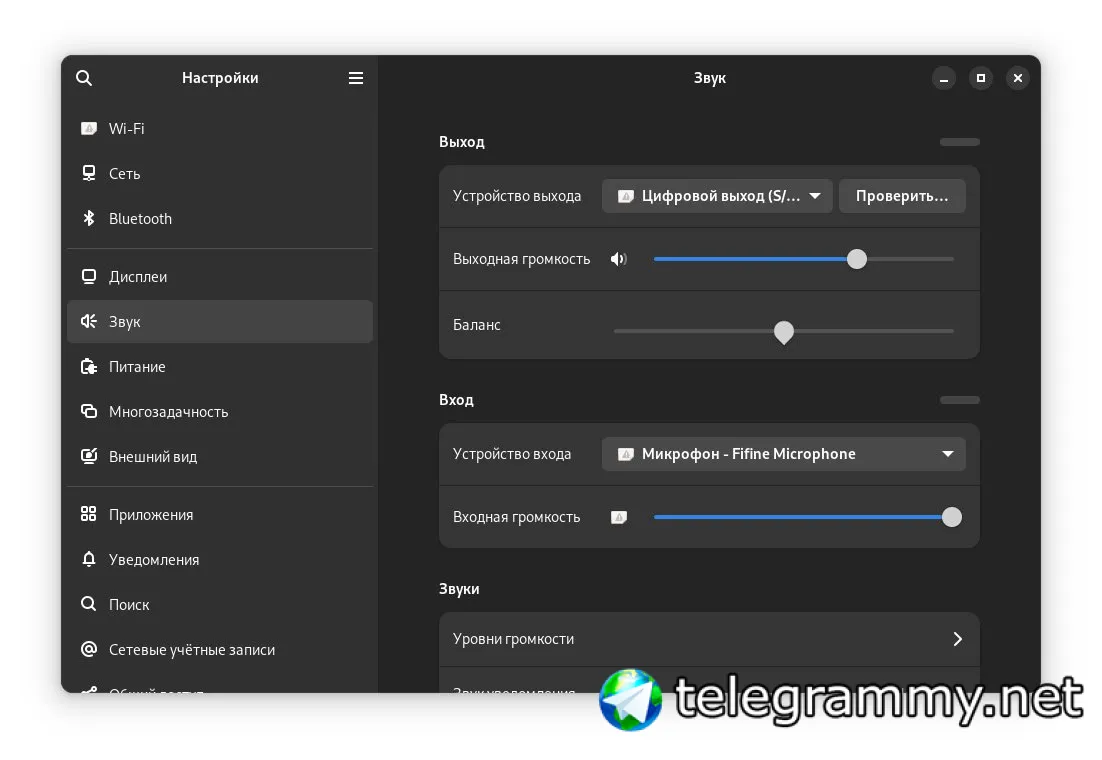
Task: Open Уведомления settings
Action: (220, 559)
